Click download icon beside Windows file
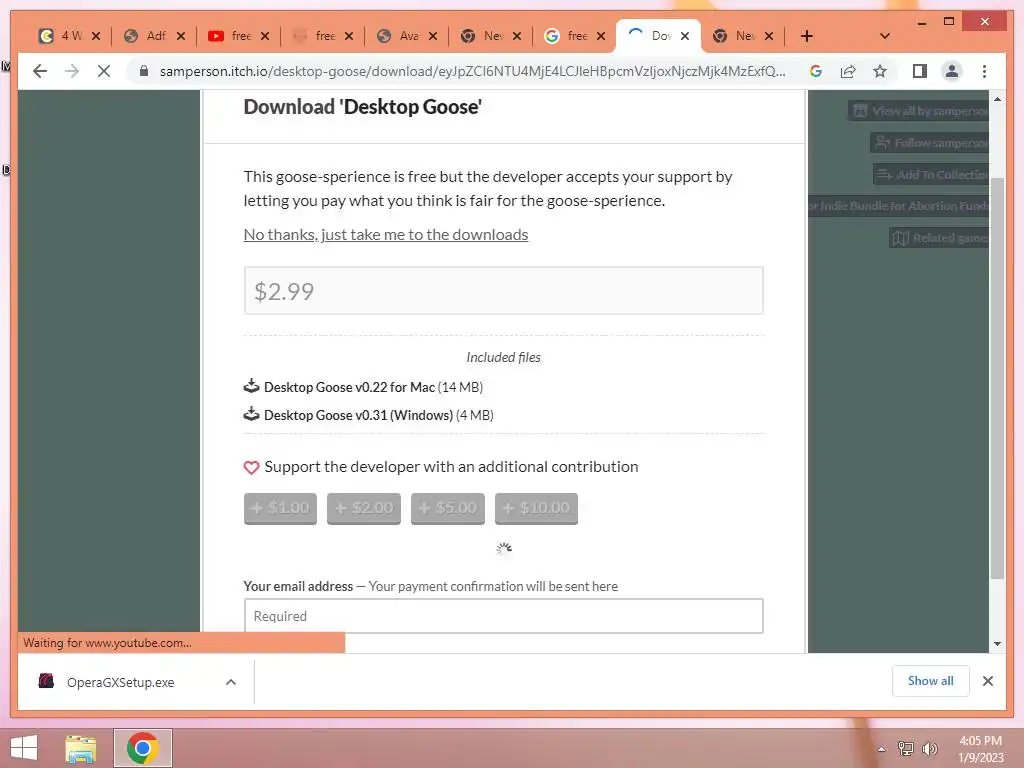Screen dimensions: 1024x768 tap(251, 414)
